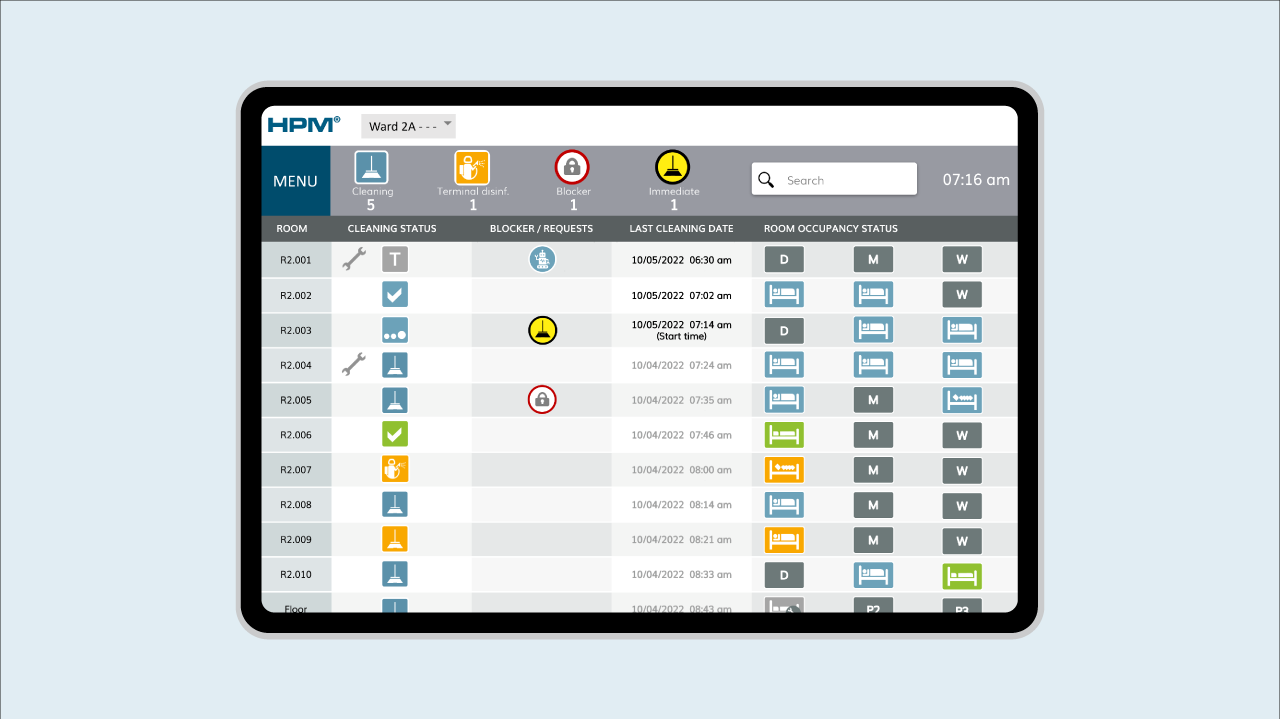Toggle the green checkmark status for R2.006
The width and height of the screenshot is (1280, 719).
[x=395, y=435]
